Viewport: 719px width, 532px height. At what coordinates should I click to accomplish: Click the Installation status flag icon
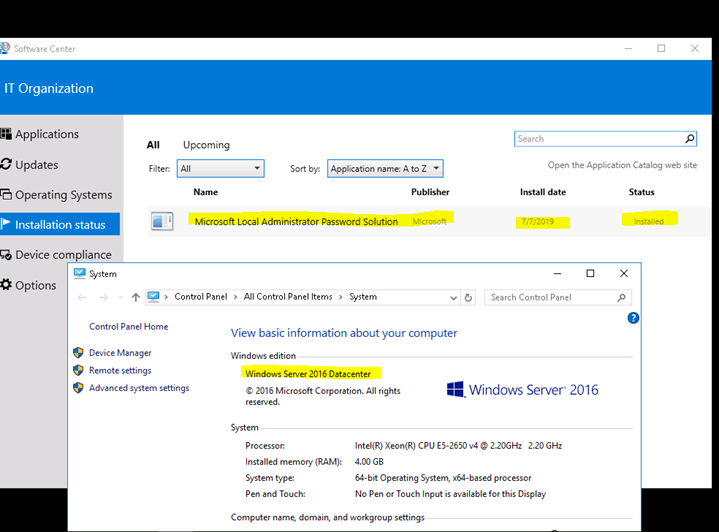(x=6, y=224)
